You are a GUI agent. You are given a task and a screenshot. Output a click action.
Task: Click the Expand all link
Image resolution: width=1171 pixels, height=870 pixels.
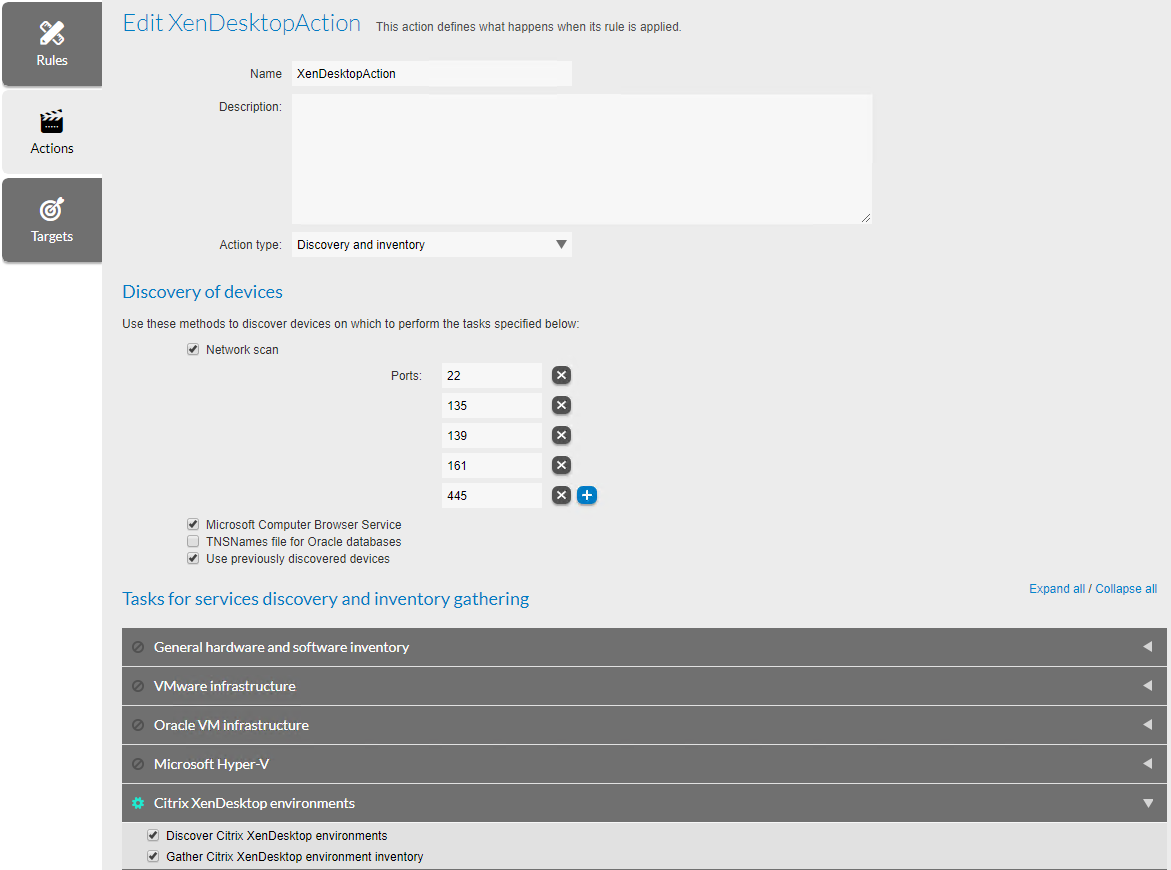[1056, 588]
